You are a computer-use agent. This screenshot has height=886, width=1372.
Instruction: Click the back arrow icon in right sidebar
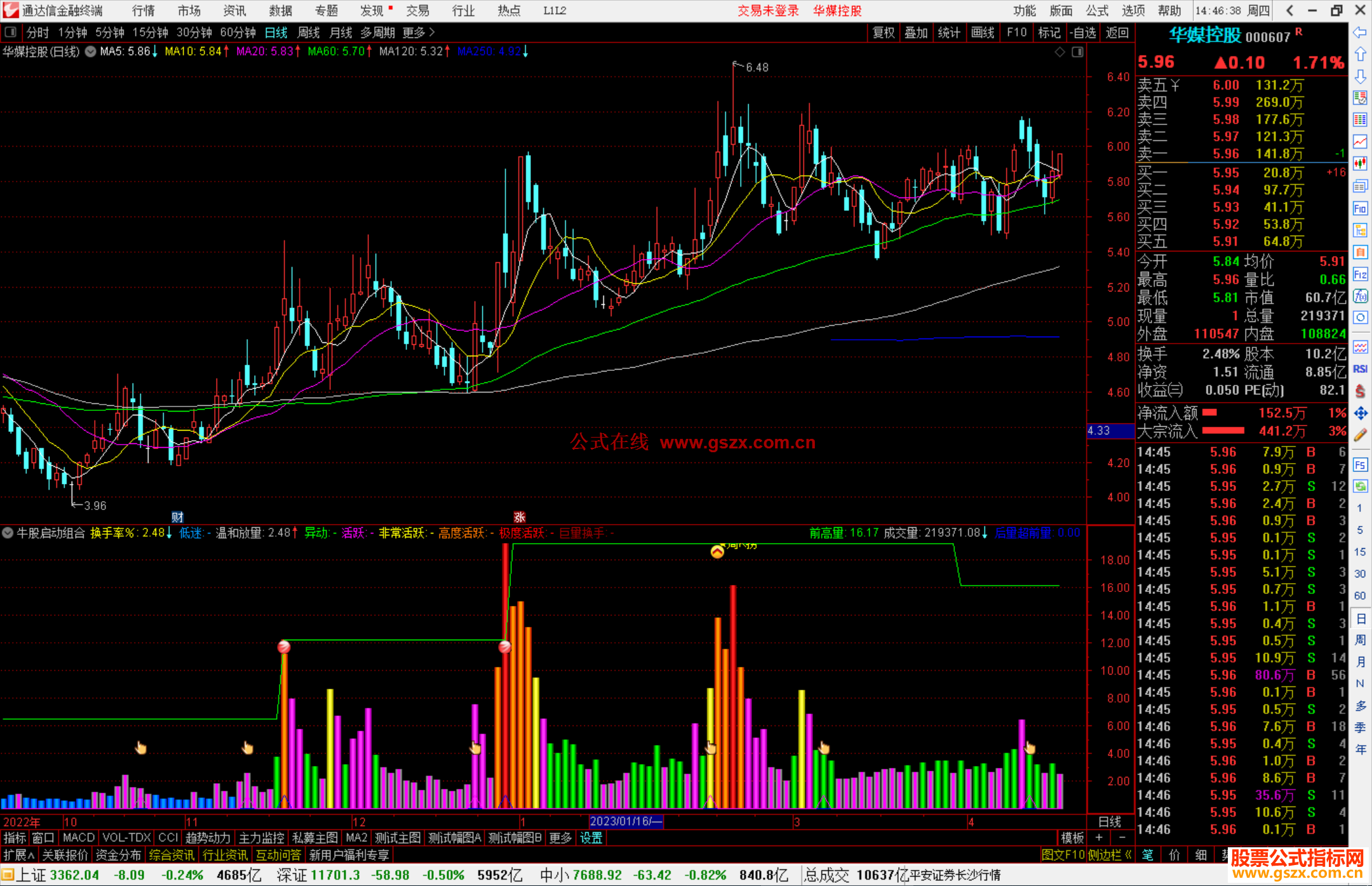click(x=1360, y=32)
